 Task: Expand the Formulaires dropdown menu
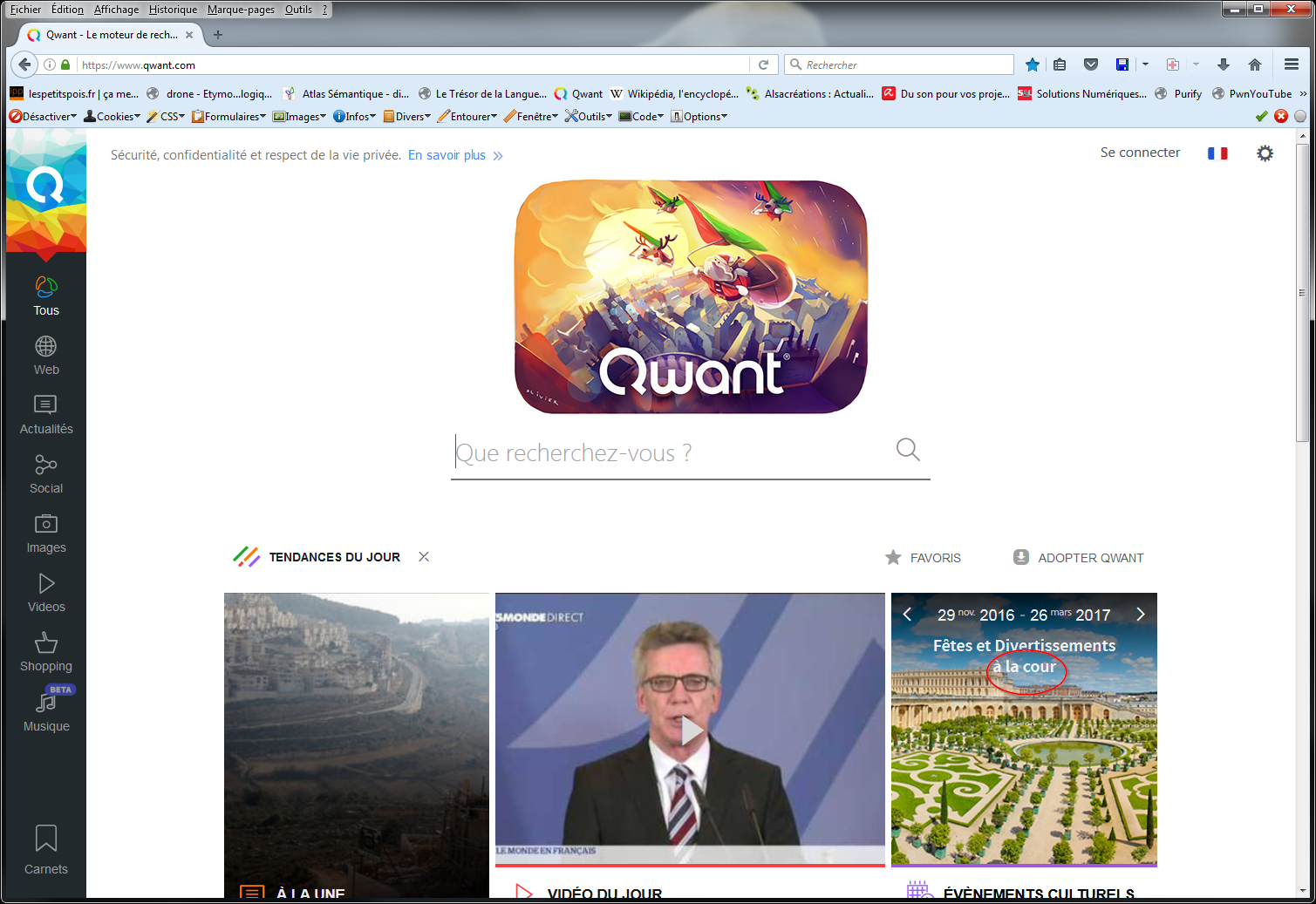click(x=230, y=117)
